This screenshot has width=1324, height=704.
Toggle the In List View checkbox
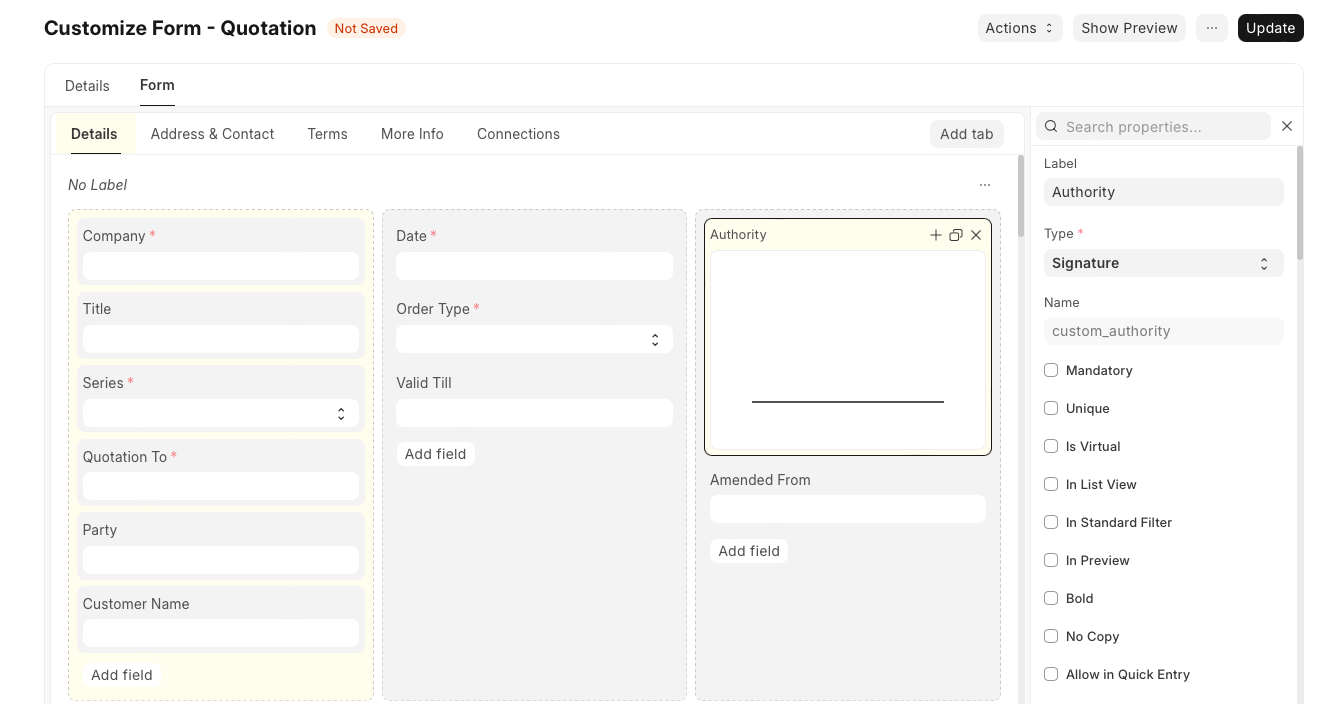click(x=1051, y=484)
